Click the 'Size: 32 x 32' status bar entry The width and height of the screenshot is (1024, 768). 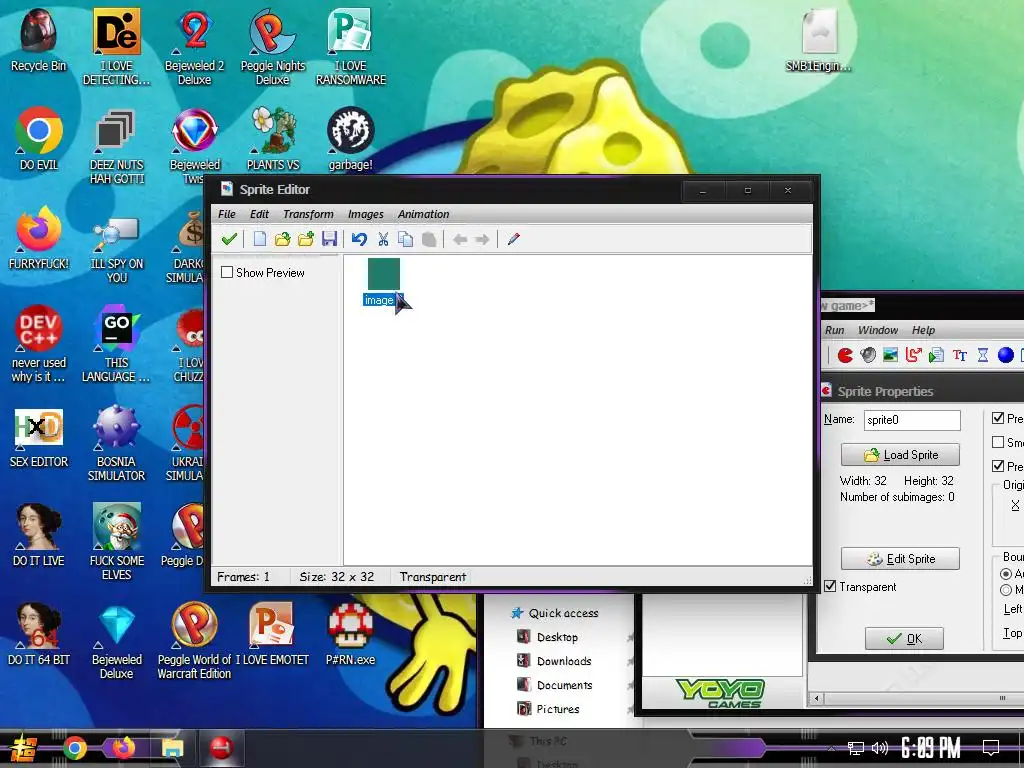(x=336, y=577)
